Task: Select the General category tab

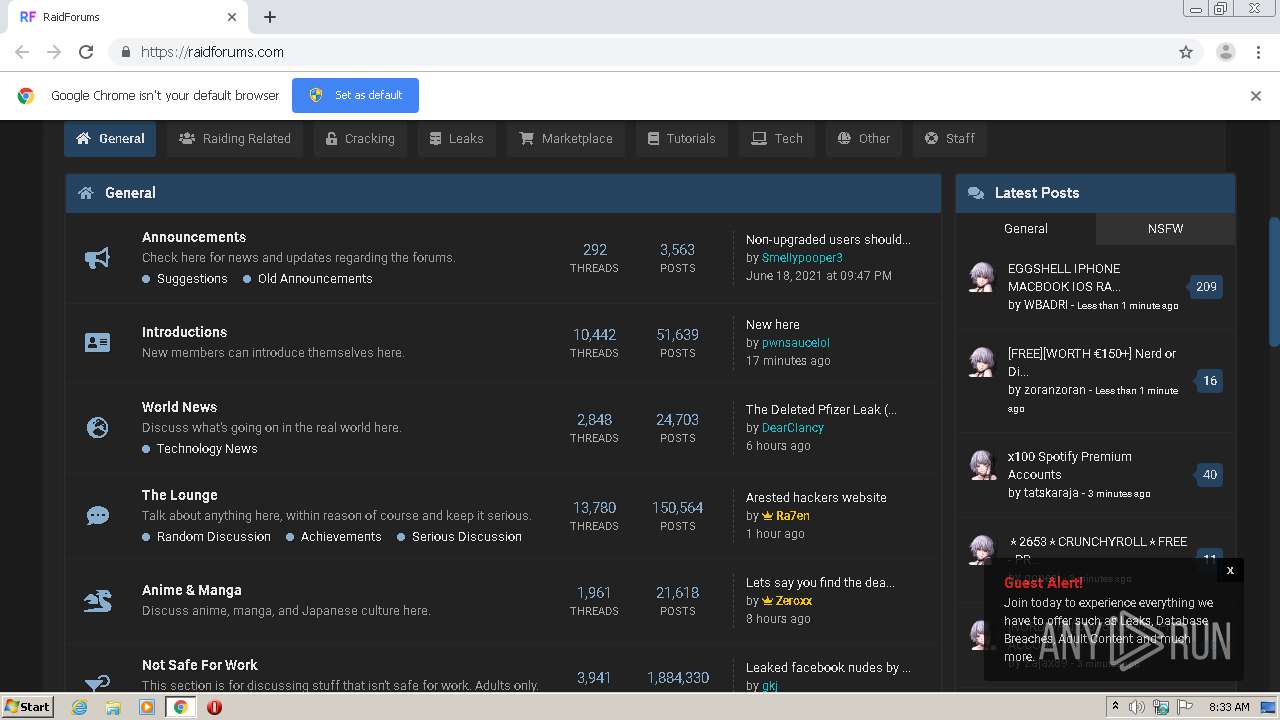Action: pyautogui.click(x=110, y=139)
